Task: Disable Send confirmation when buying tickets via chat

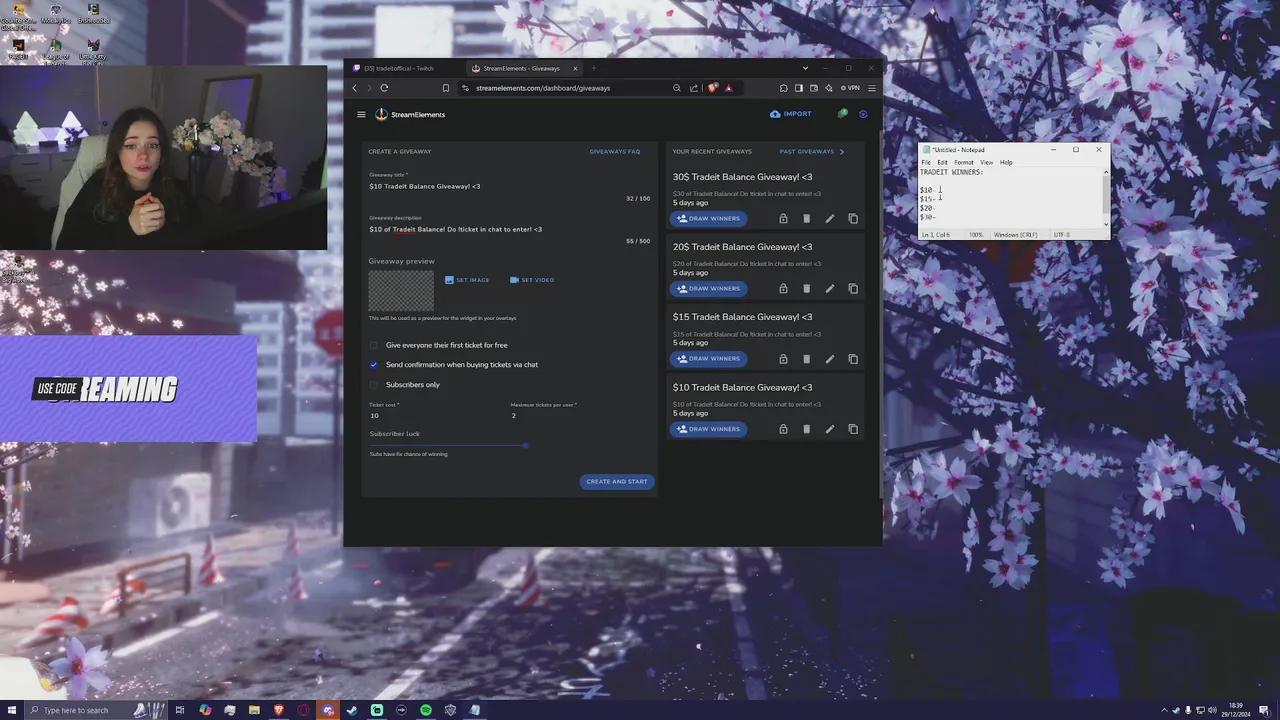Action: [374, 364]
